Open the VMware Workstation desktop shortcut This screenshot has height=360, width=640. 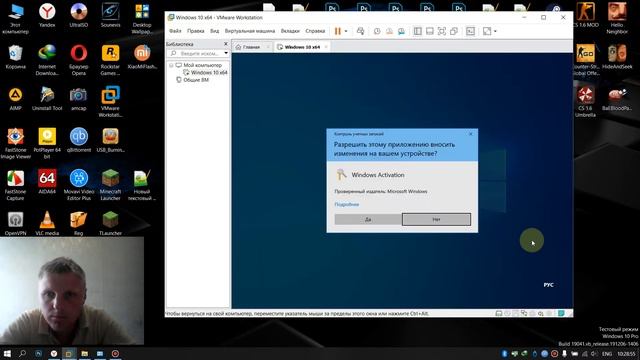110,101
